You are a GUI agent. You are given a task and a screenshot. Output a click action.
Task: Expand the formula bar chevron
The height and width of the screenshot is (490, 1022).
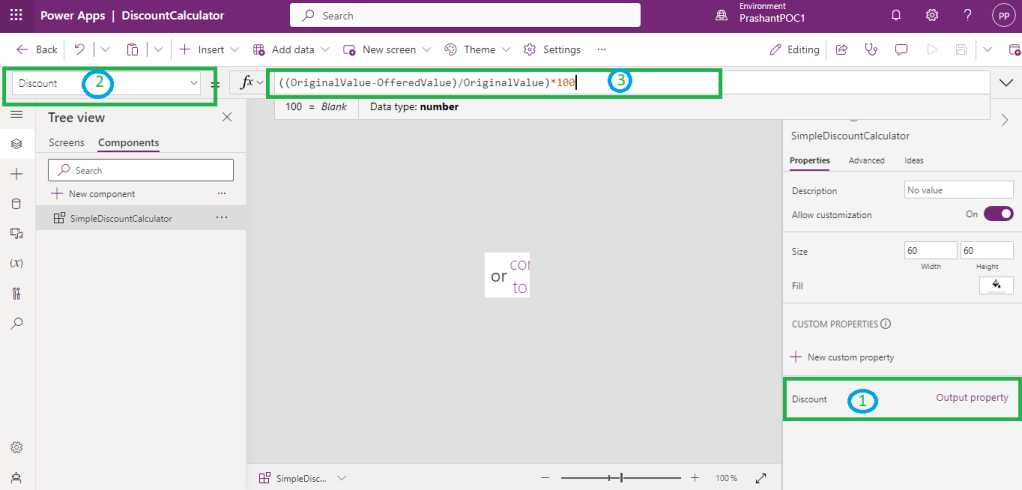(x=1005, y=83)
